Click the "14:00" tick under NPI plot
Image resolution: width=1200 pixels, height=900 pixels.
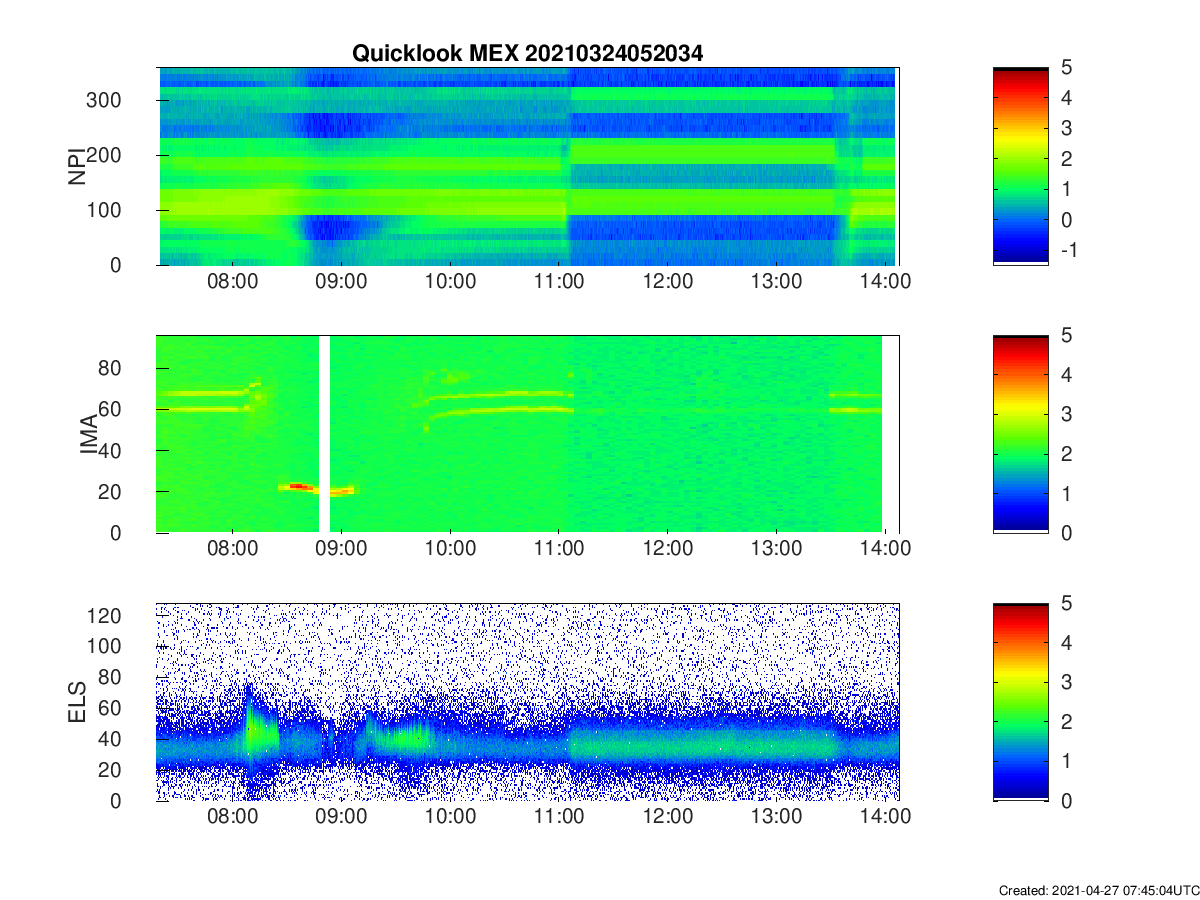click(x=886, y=283)
